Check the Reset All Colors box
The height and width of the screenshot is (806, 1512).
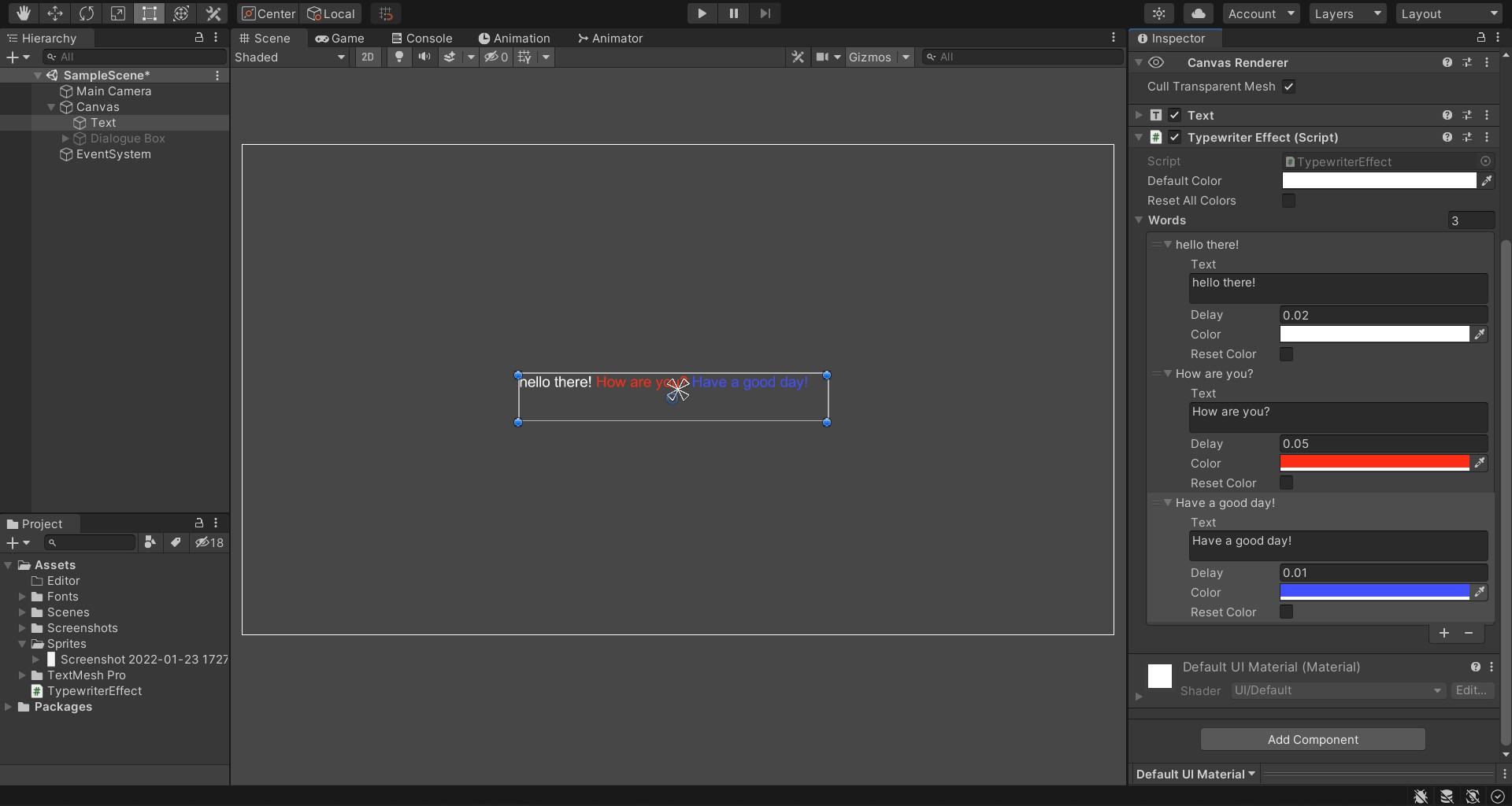(1289, 201)
